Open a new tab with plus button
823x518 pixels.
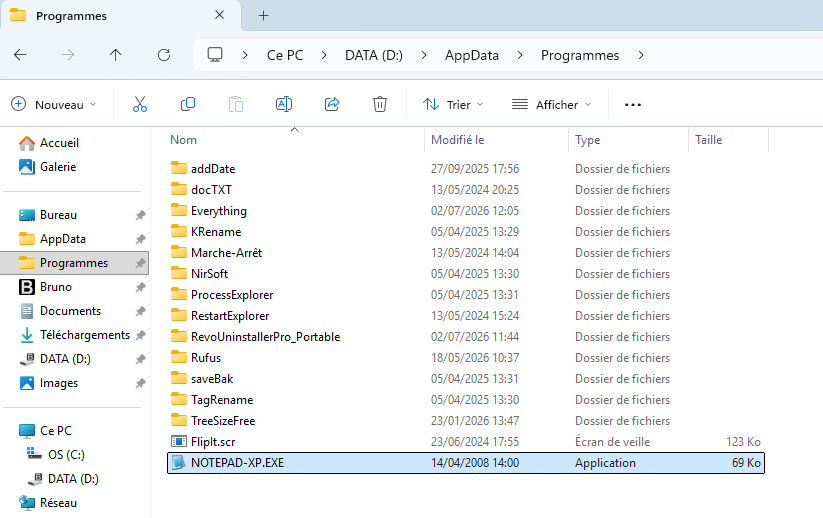pos(263,16)
